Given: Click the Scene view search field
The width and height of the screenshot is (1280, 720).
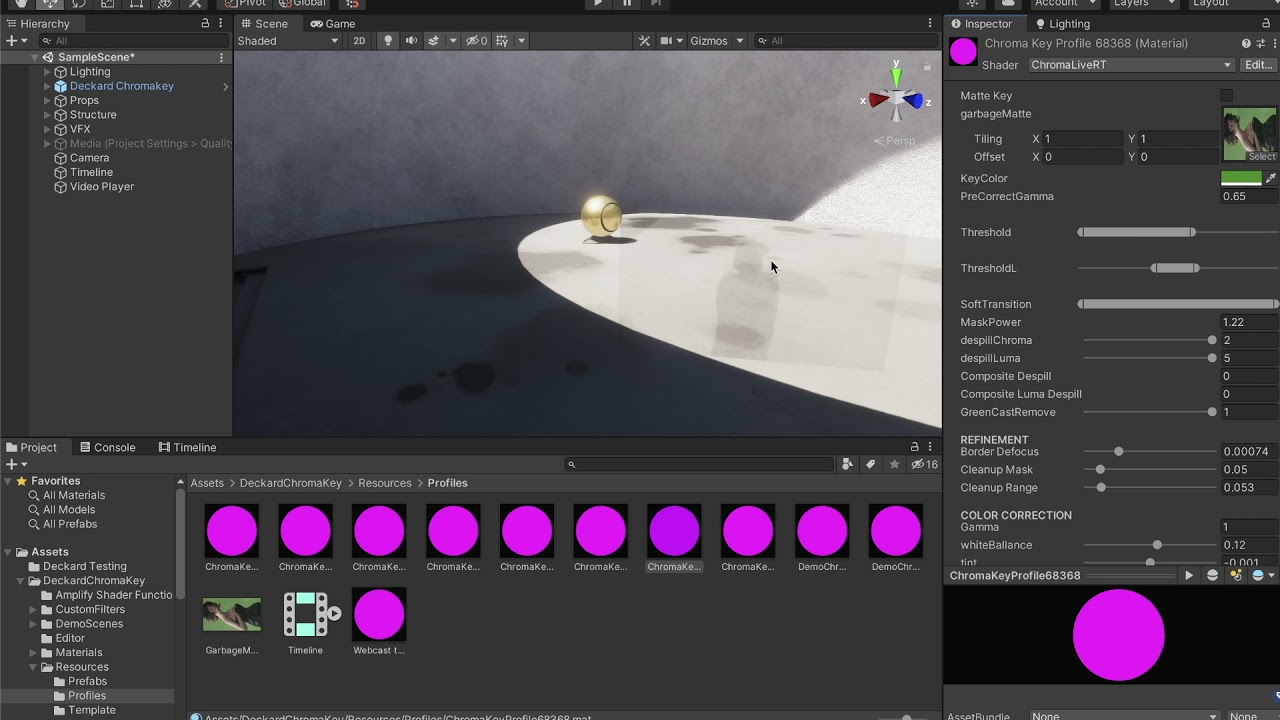Looking at the screenshot, I should [x=847, y=41].
